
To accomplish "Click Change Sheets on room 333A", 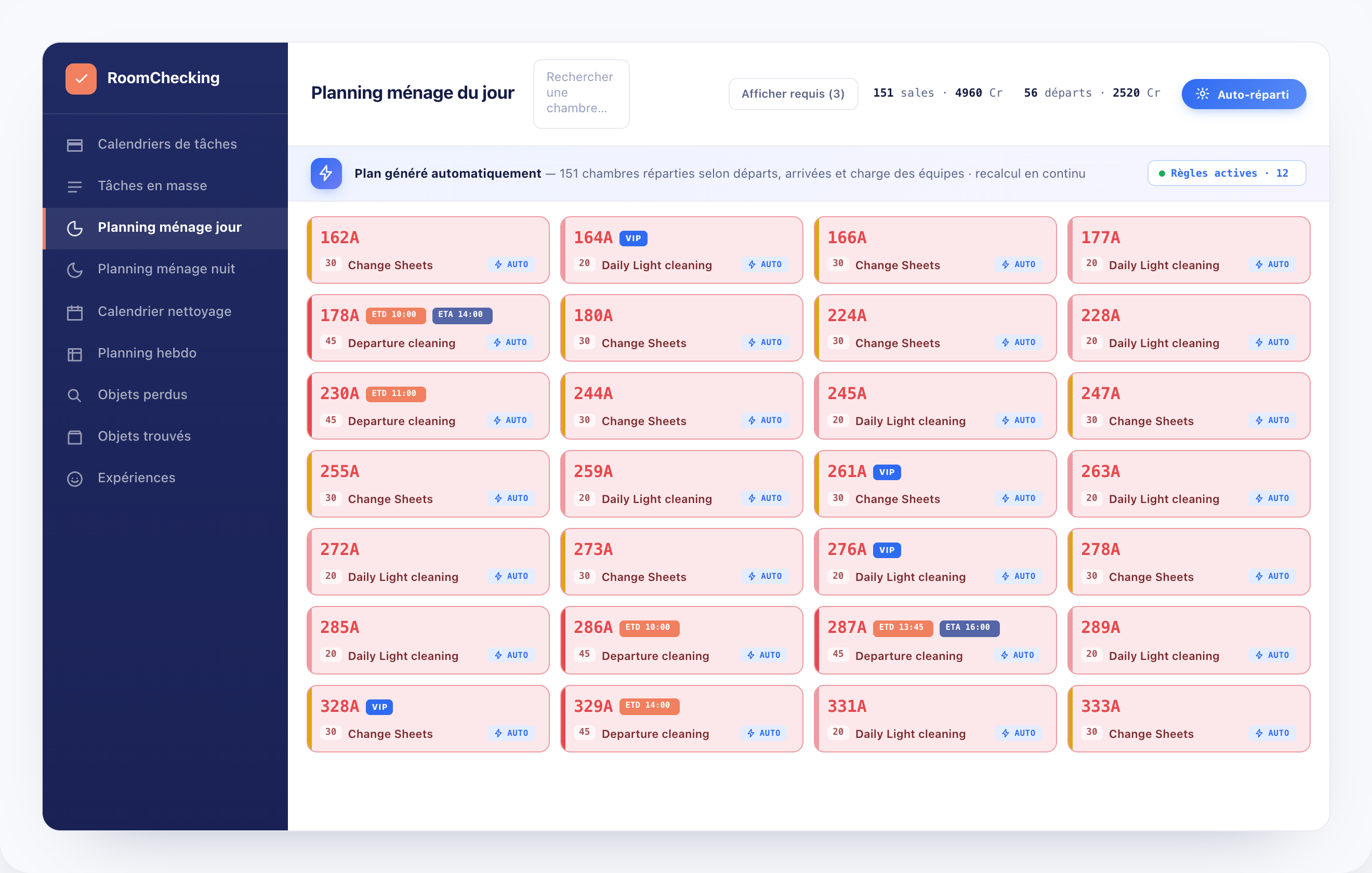I will [x=1151, y=734].
